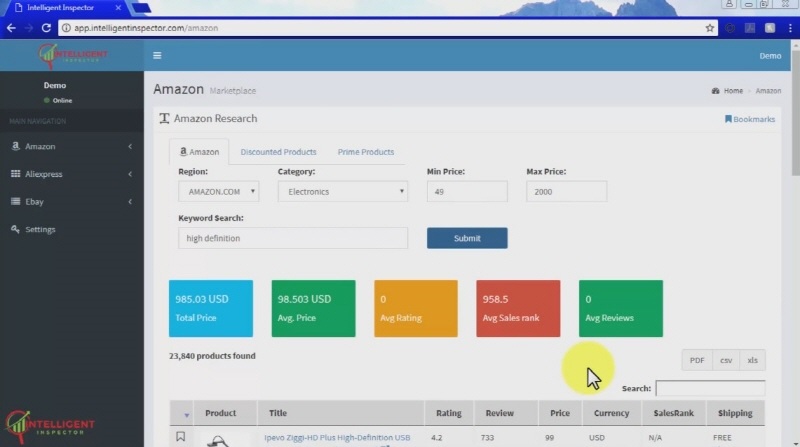Image resolution: width=800 pixels, height=447 pixels.
Task: Click the site info icon in address bar
Action: 66,28
